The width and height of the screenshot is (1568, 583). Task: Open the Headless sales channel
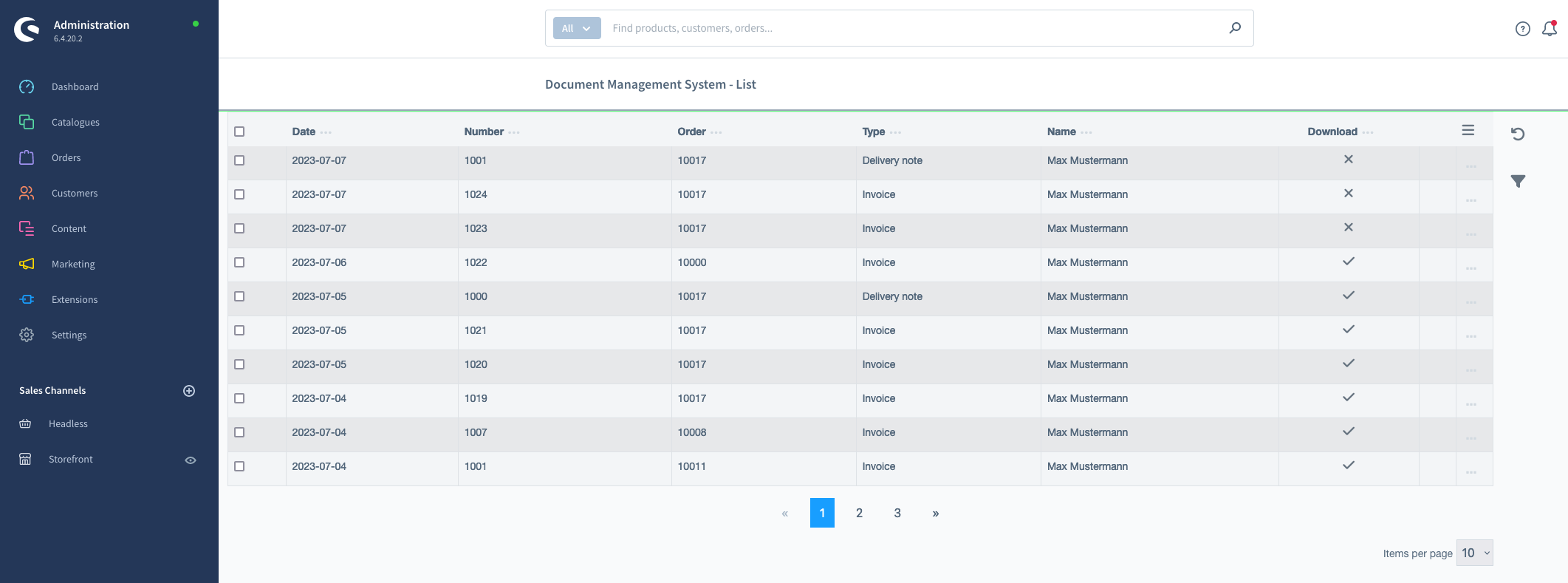(x=68, y=423)
